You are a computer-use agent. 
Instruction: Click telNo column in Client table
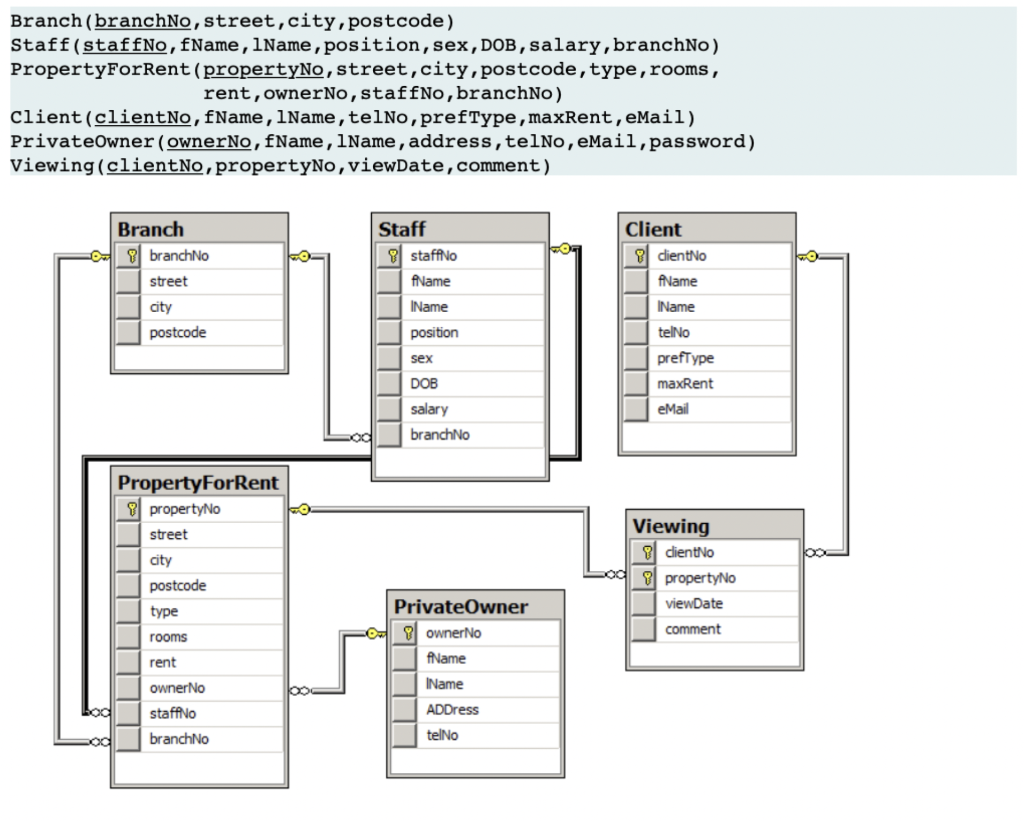pos(707,332)
